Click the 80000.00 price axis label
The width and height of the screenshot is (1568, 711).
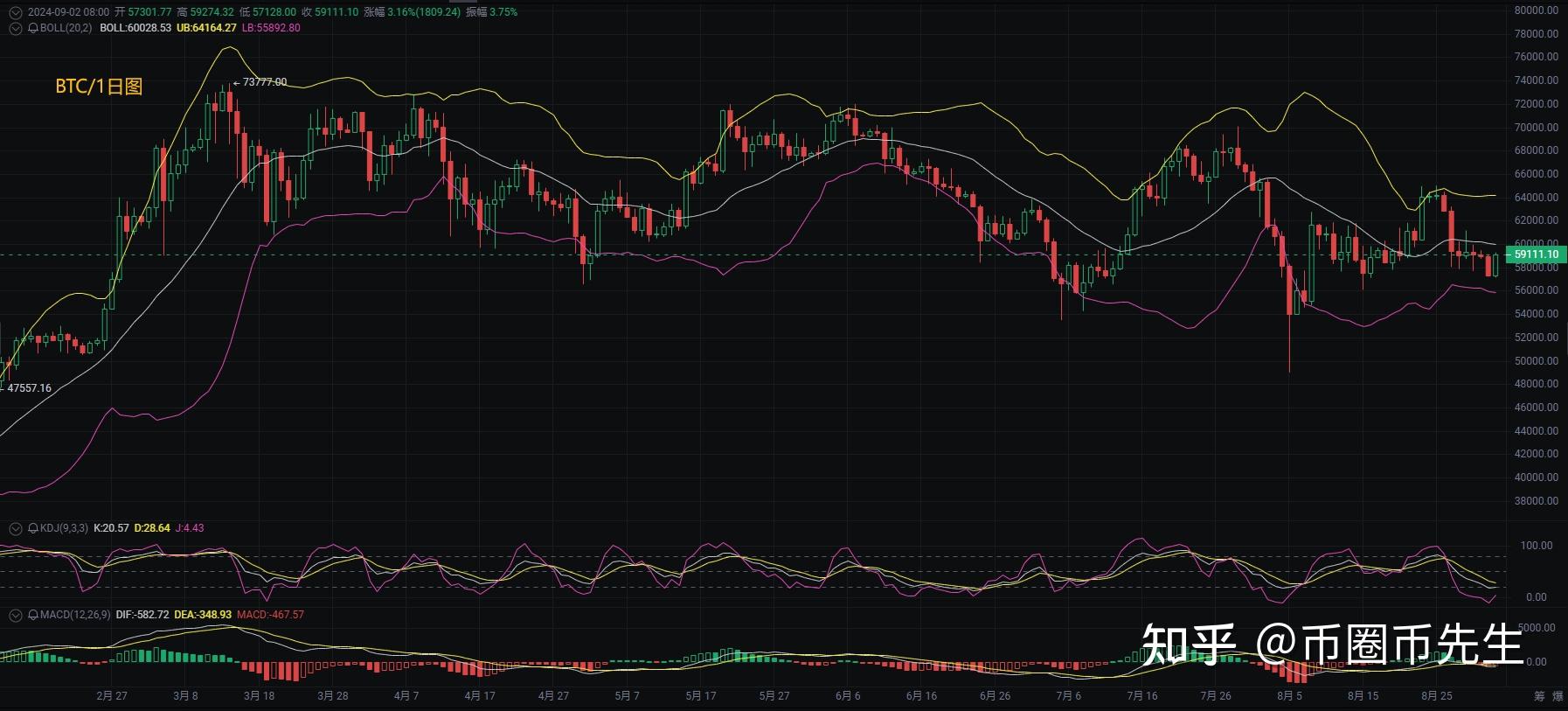(x=1537, y=10)
